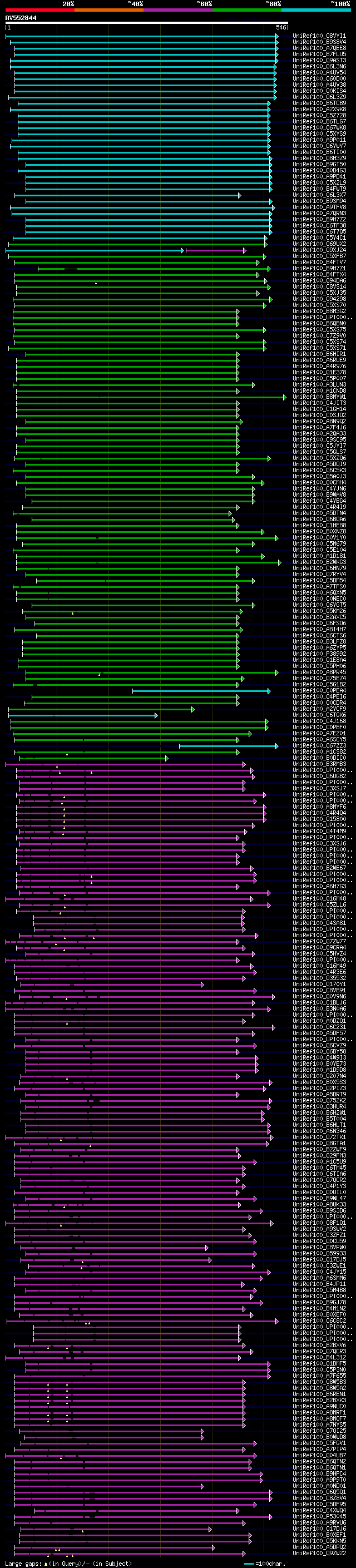Open UniRef100_A9TFV8 entry
The width and height of the screenshot is (356, 1568).
(319, 207)
